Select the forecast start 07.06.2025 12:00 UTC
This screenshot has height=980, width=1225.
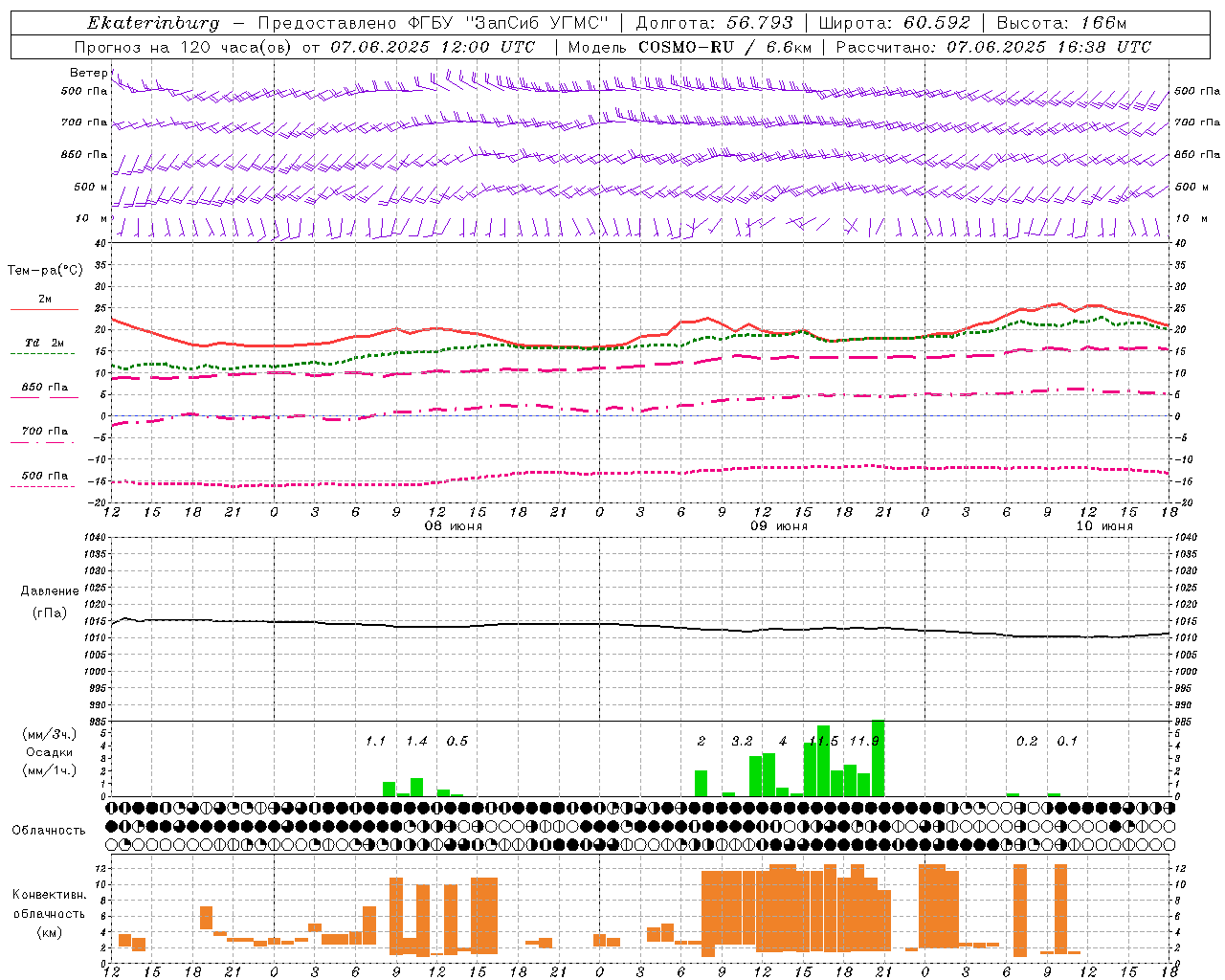point(433,47)
